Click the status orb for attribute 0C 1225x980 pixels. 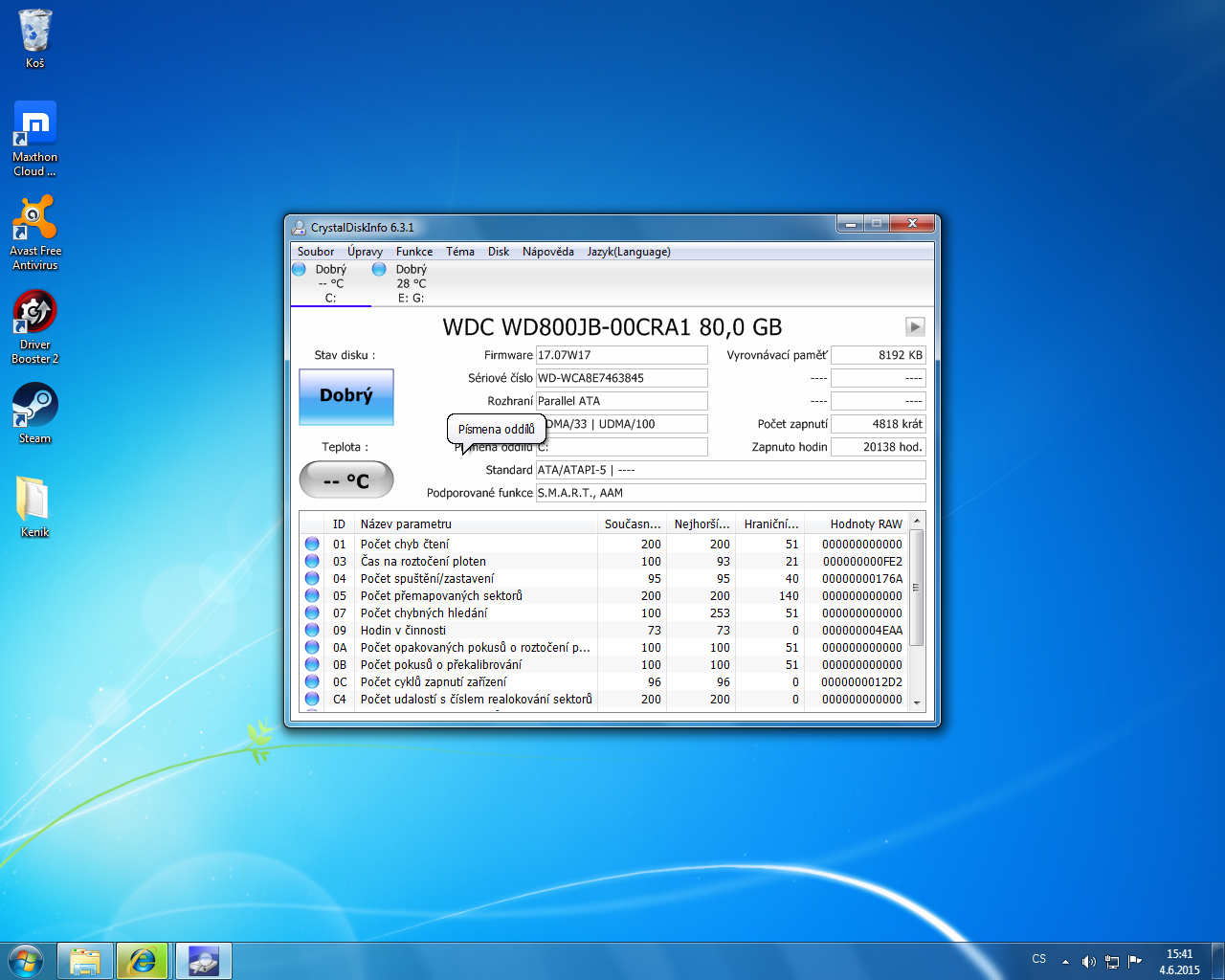click(x=312, y=681)
